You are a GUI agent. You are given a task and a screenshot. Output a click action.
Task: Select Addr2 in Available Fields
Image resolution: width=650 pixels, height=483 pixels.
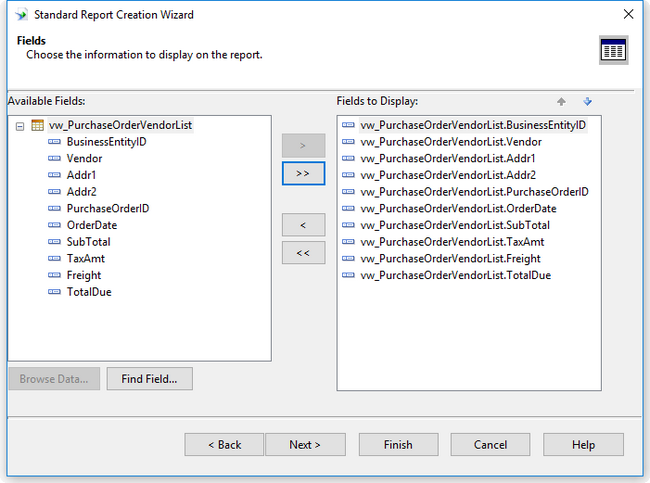(82, 192)
